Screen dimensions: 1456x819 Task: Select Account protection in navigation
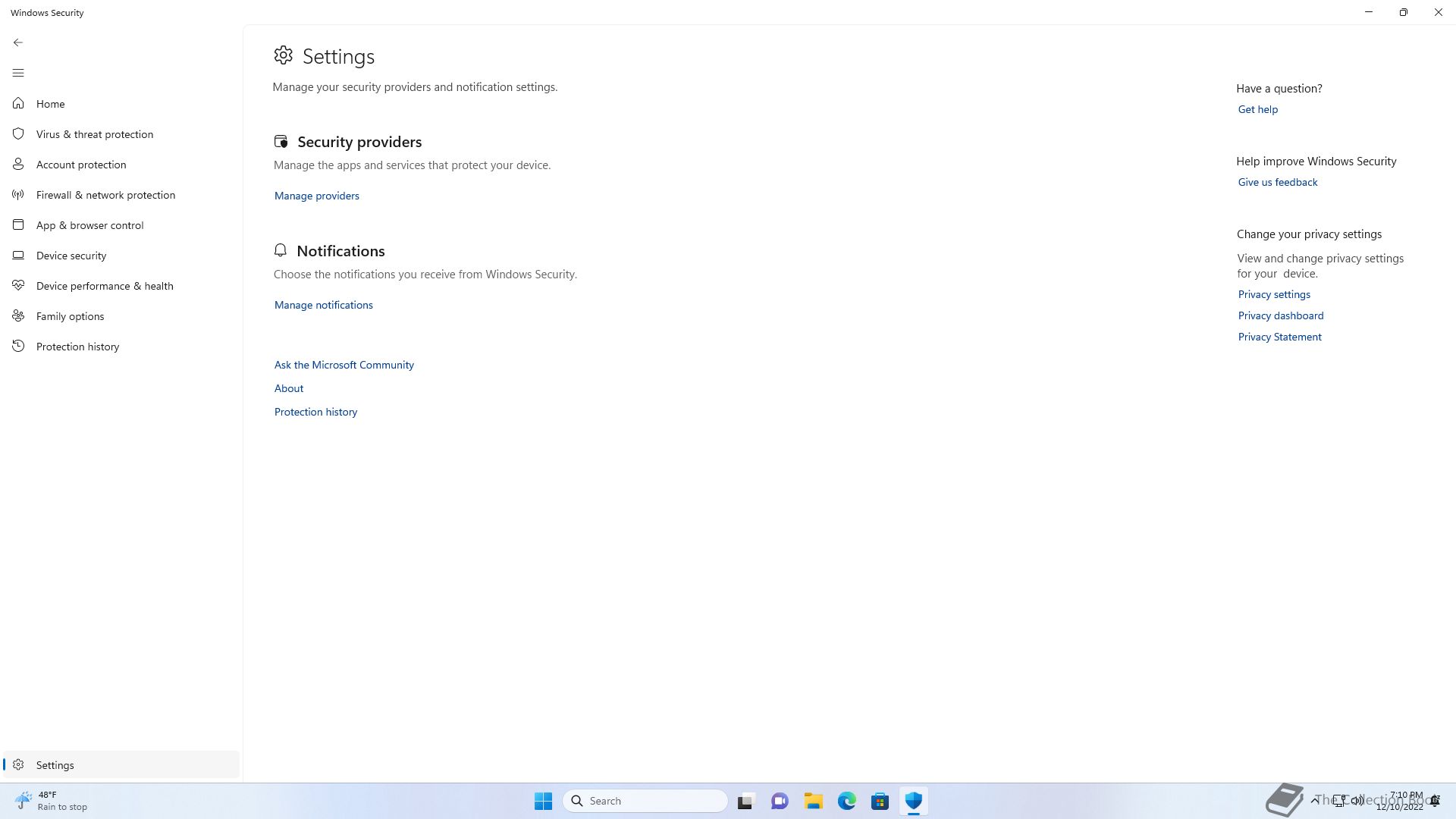click(121, 165)
